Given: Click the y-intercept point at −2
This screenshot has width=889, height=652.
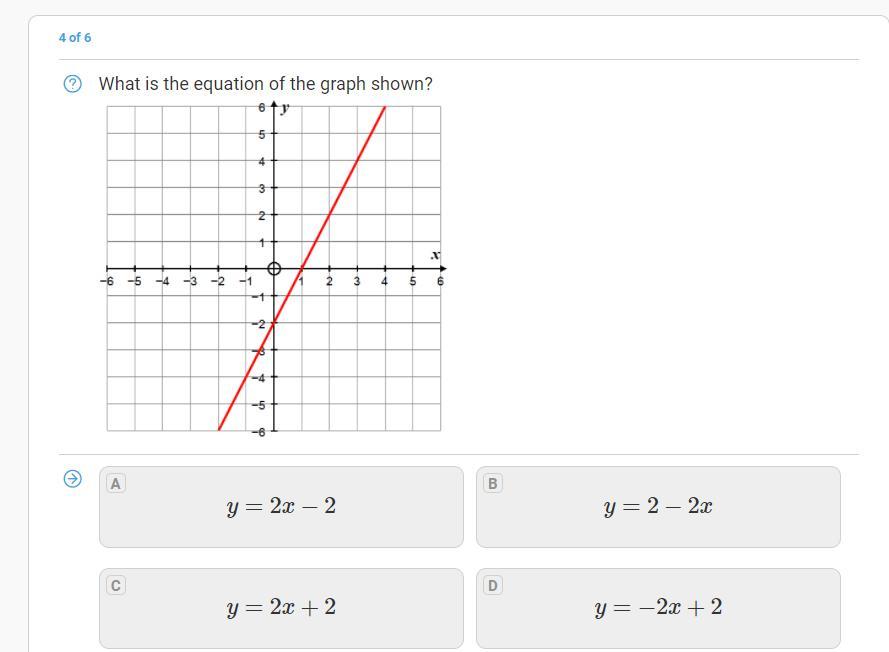Looking at the screenshot, I should pyautogui.click(x=274, y=323).
